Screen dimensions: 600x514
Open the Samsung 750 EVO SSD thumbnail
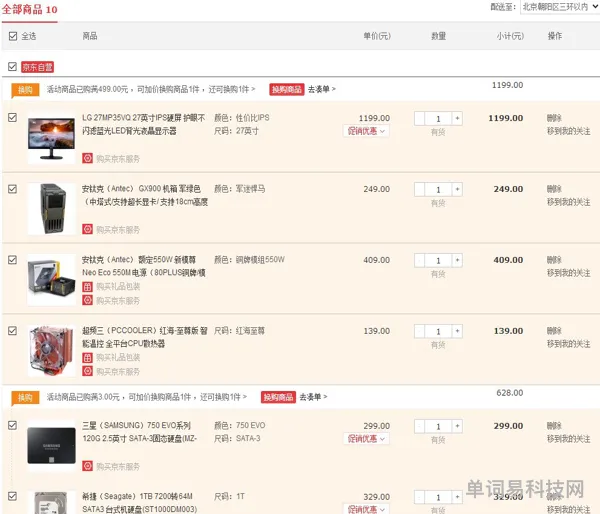coord(52,445)
